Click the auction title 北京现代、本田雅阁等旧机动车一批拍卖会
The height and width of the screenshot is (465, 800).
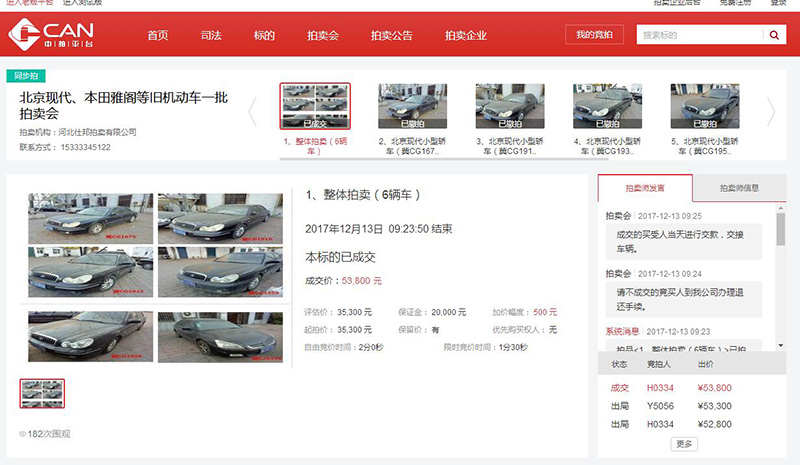click(x=123, y=105)
